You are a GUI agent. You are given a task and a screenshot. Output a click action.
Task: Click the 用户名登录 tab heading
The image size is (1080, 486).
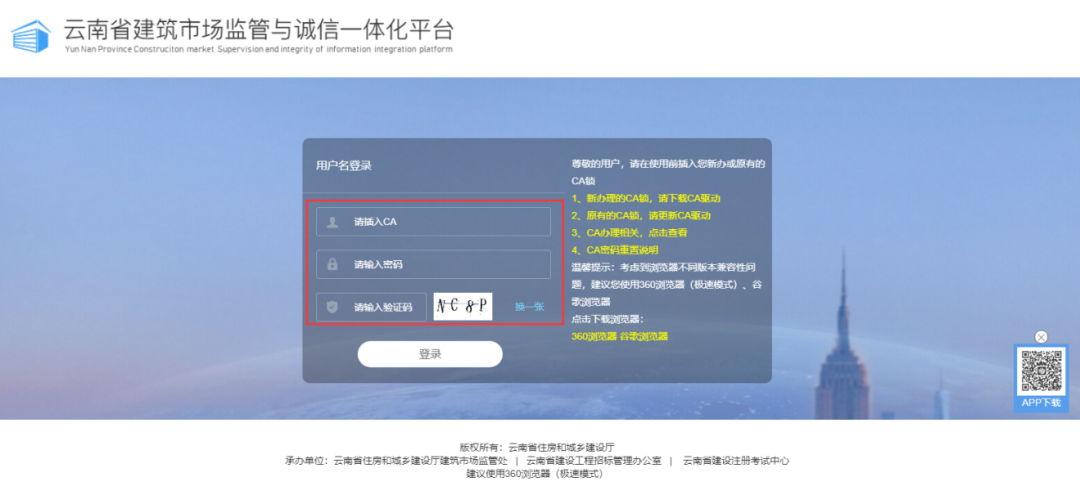[344, 165]
